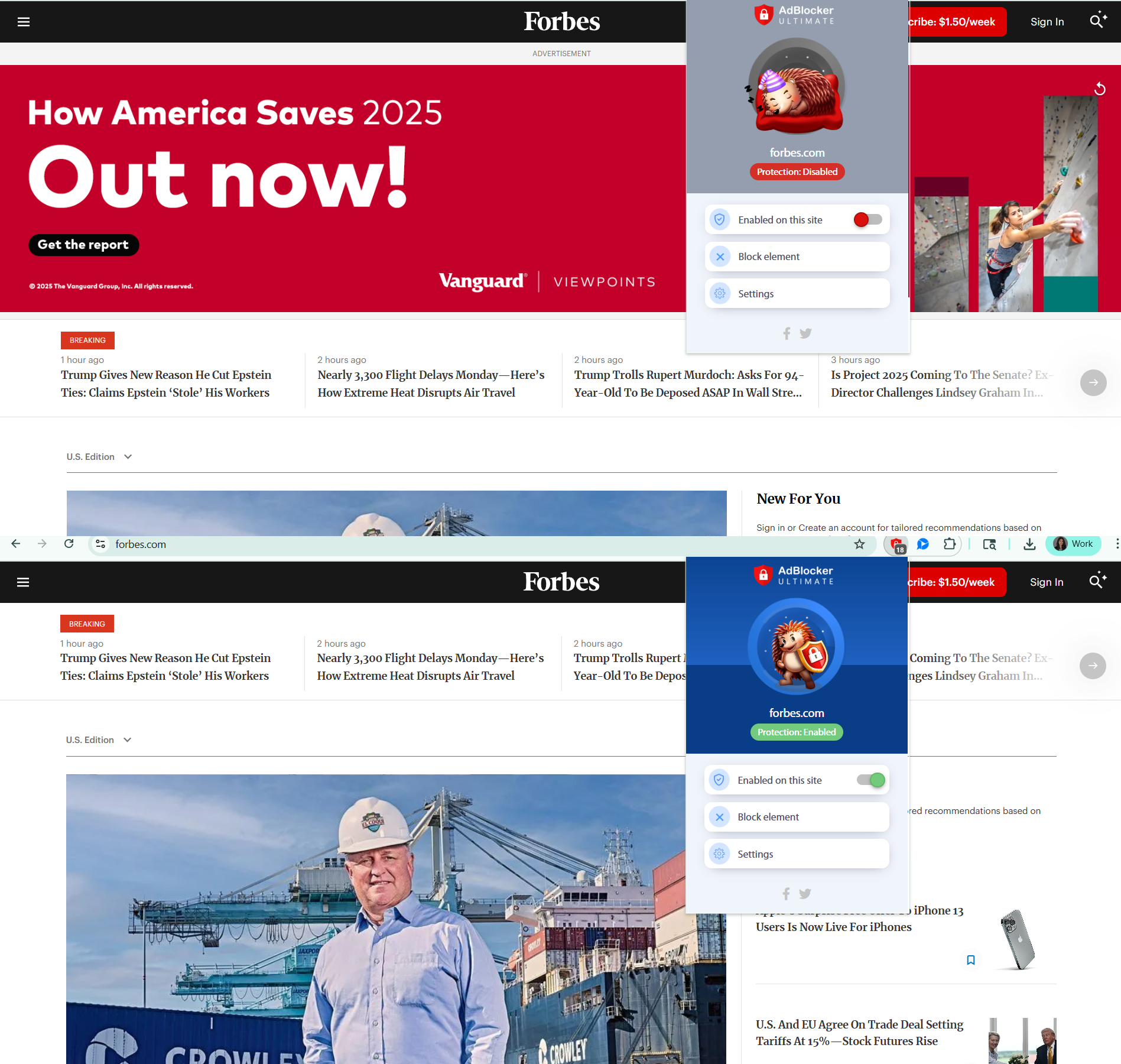The width and height of the screenshot is (1121, 1064).
Task: Click the trade deal article thumbnail
Action: (1023, 1041)
